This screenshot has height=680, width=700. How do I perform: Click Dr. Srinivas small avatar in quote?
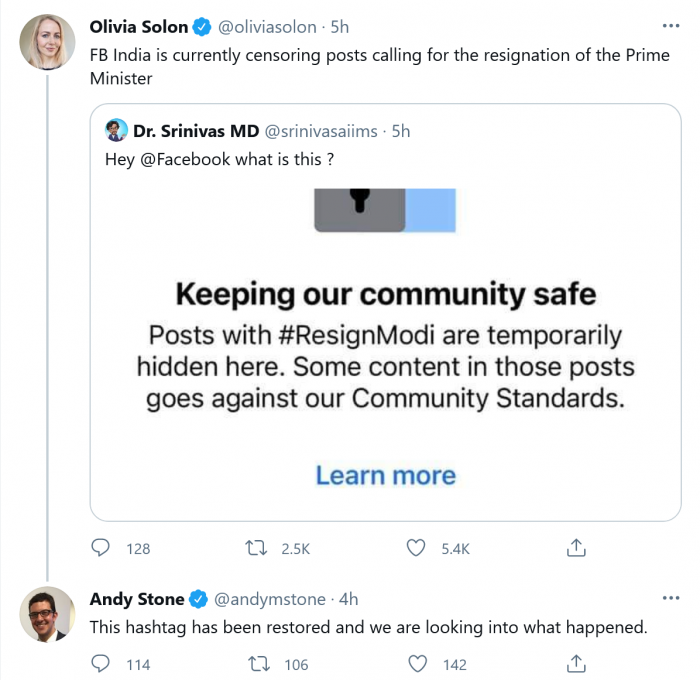coord(116,131)
